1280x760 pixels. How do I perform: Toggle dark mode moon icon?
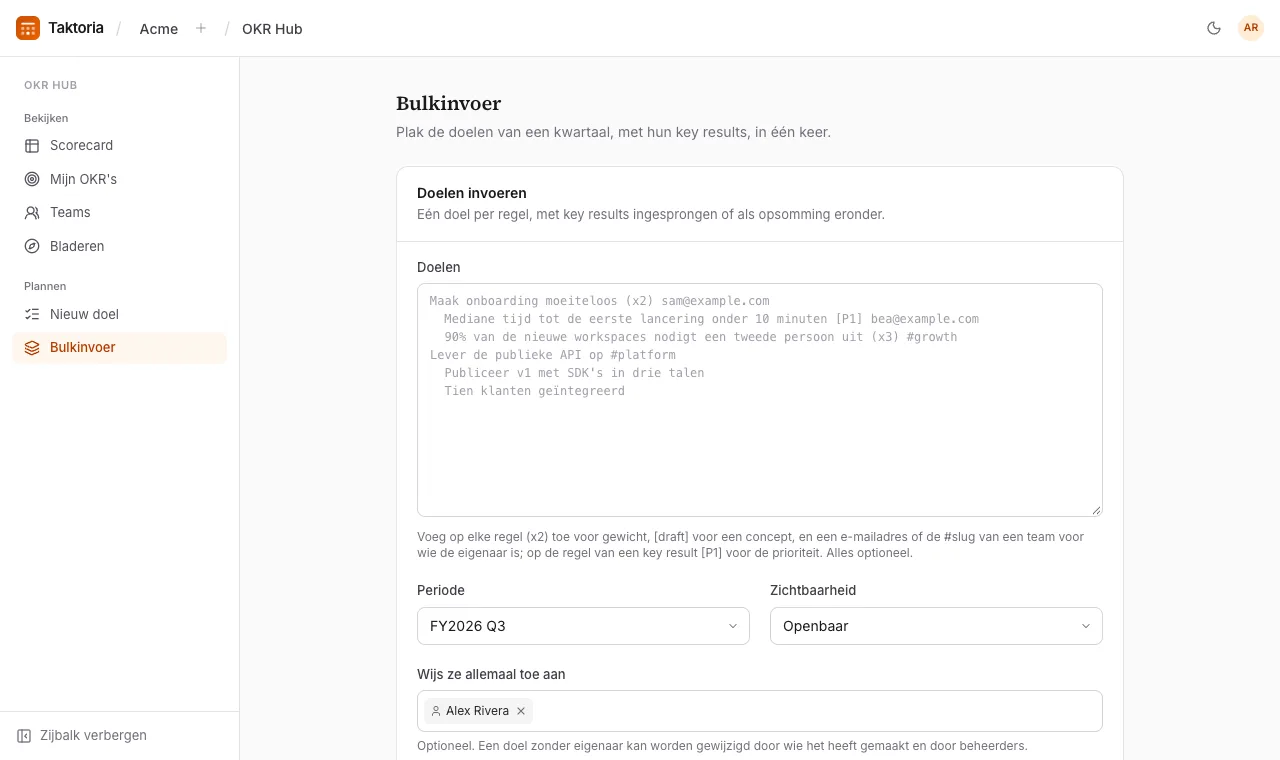tap(1214, 28)
